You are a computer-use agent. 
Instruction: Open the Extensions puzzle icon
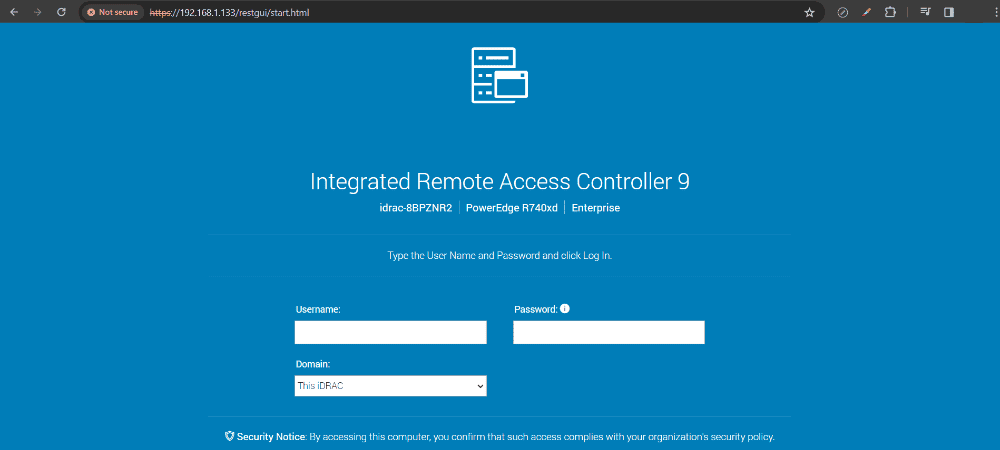(890, 12)
